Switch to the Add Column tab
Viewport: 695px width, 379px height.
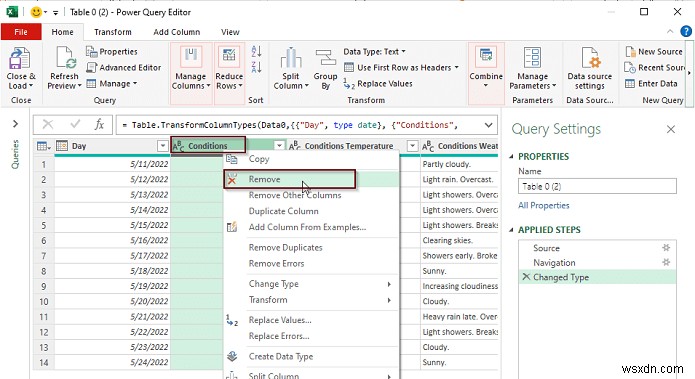(x=177, y=32)
